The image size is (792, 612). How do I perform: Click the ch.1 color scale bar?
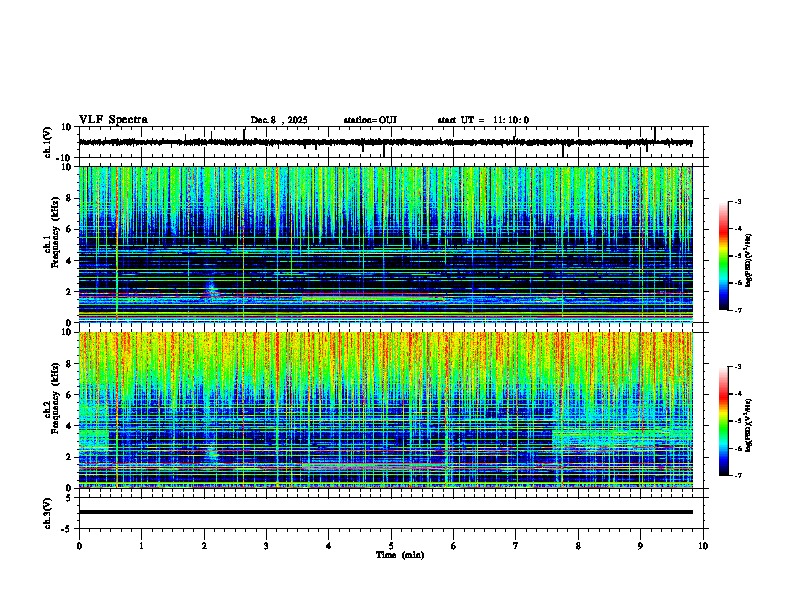724,256
